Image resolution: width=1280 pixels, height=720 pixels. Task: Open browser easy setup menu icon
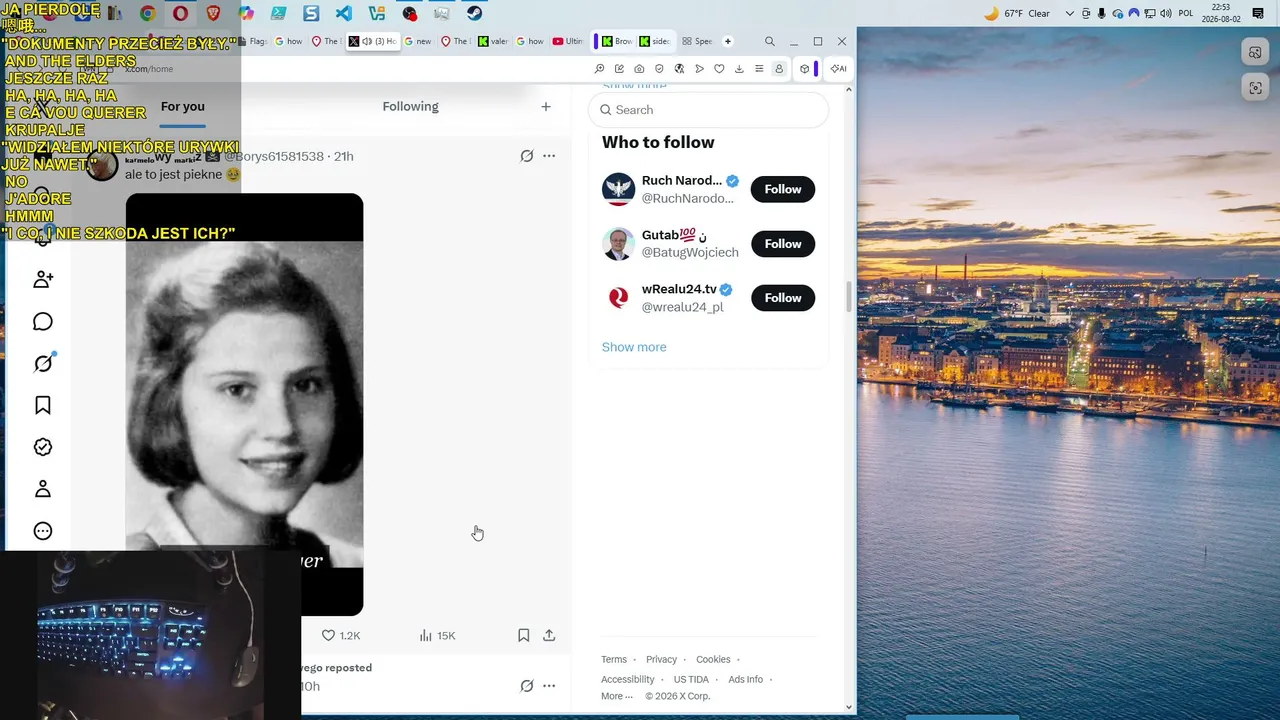click(759, 69)
